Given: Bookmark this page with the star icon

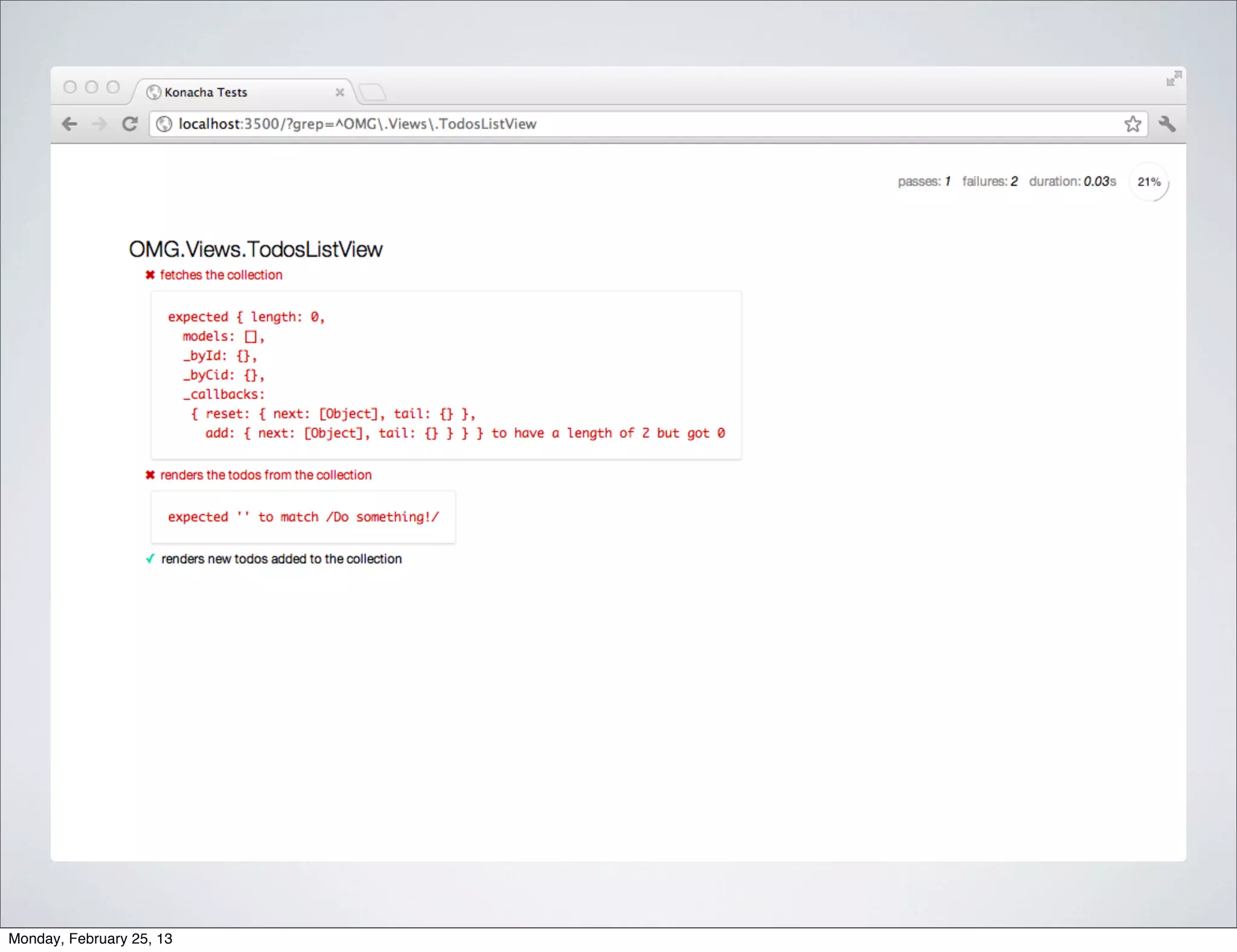Looking at the screenshot, I should (1133, 124).
